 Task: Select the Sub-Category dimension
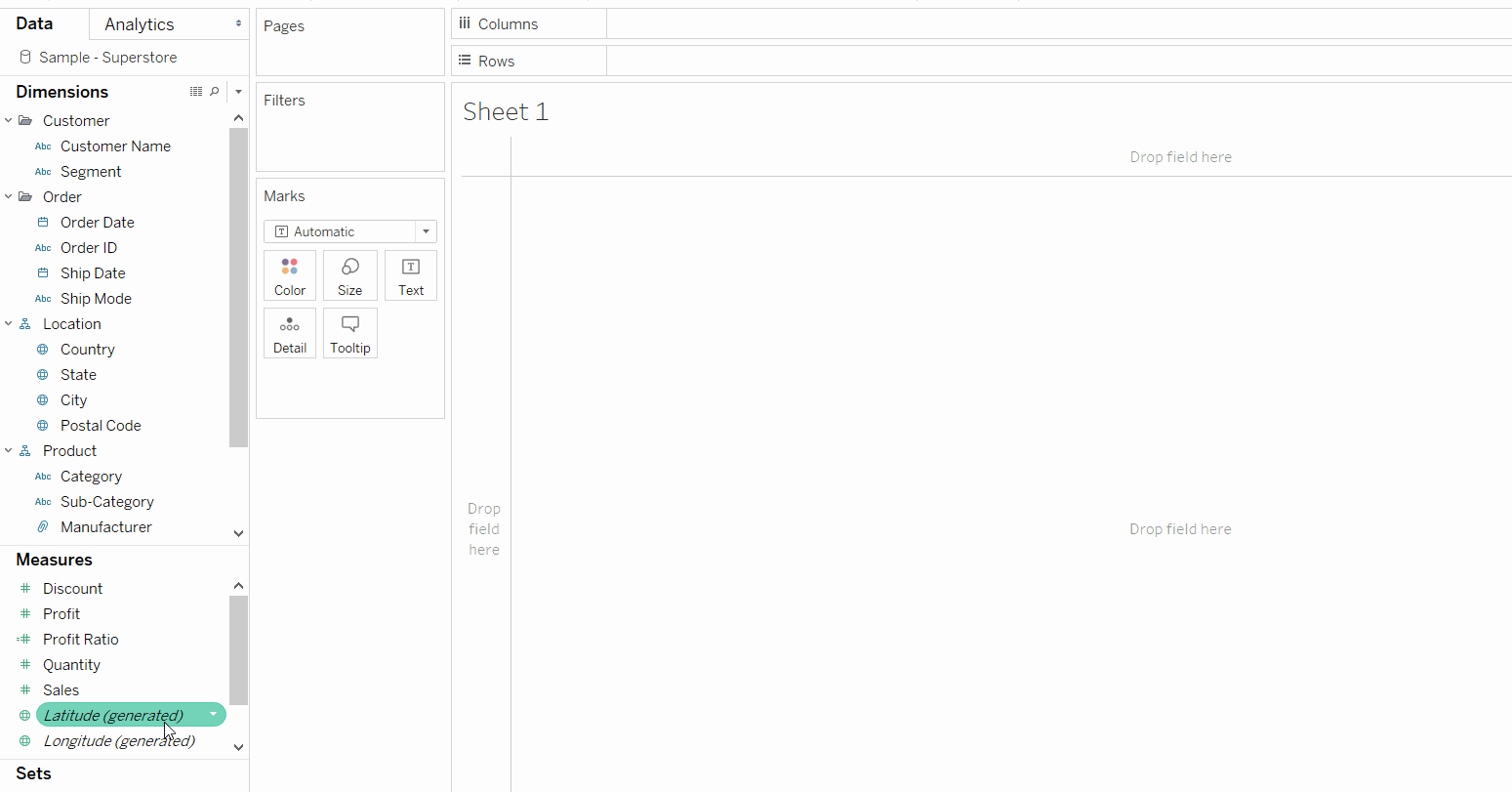click(x=107, y=502)
